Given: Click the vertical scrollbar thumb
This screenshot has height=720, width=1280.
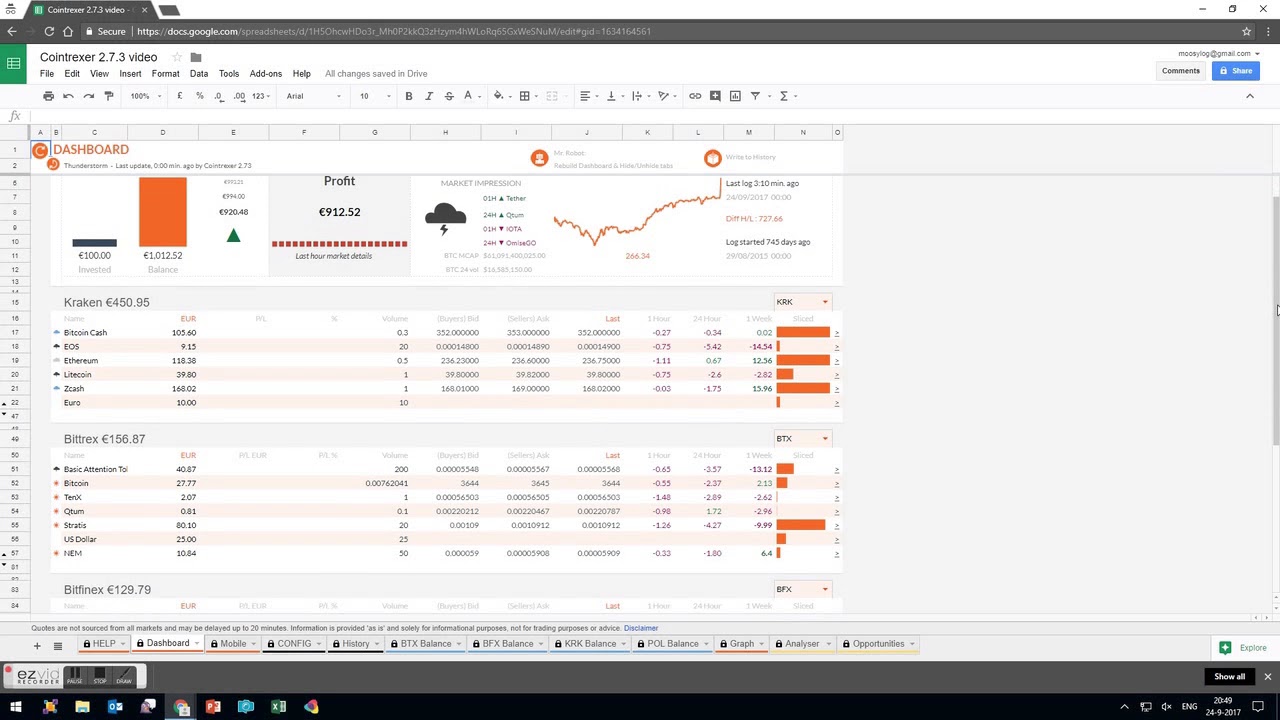Looking at the screenshot, I should pyautogui.click(x=1275, y=320).
